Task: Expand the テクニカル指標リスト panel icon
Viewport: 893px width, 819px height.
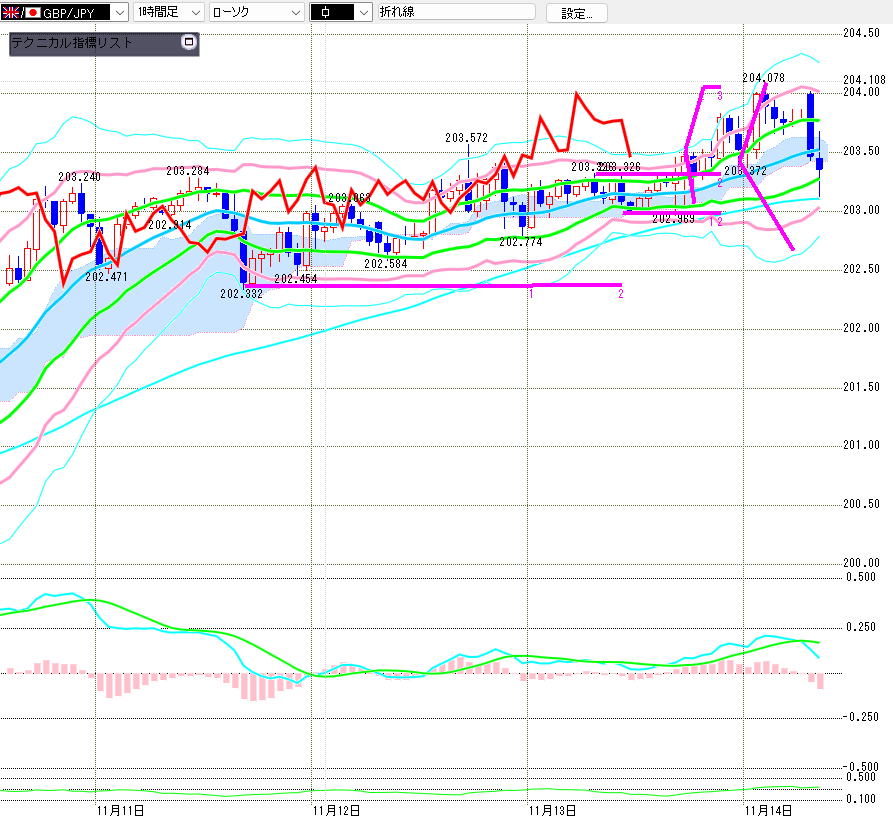Action: pos(187,43)
